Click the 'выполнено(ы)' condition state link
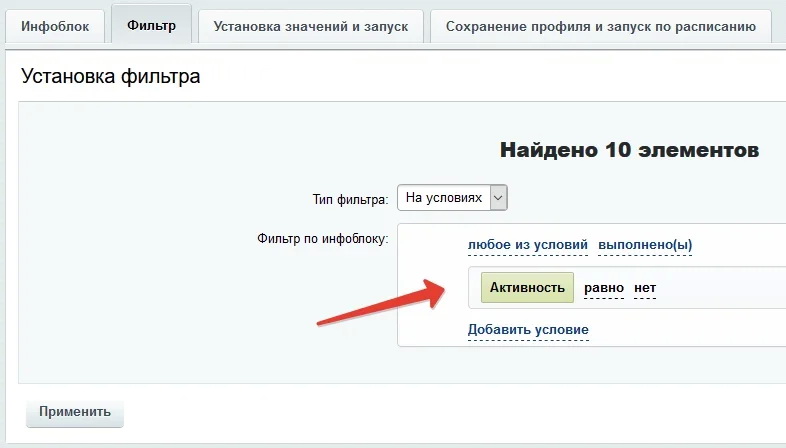This screenshot has width=786, height=448. pos(645,245)
